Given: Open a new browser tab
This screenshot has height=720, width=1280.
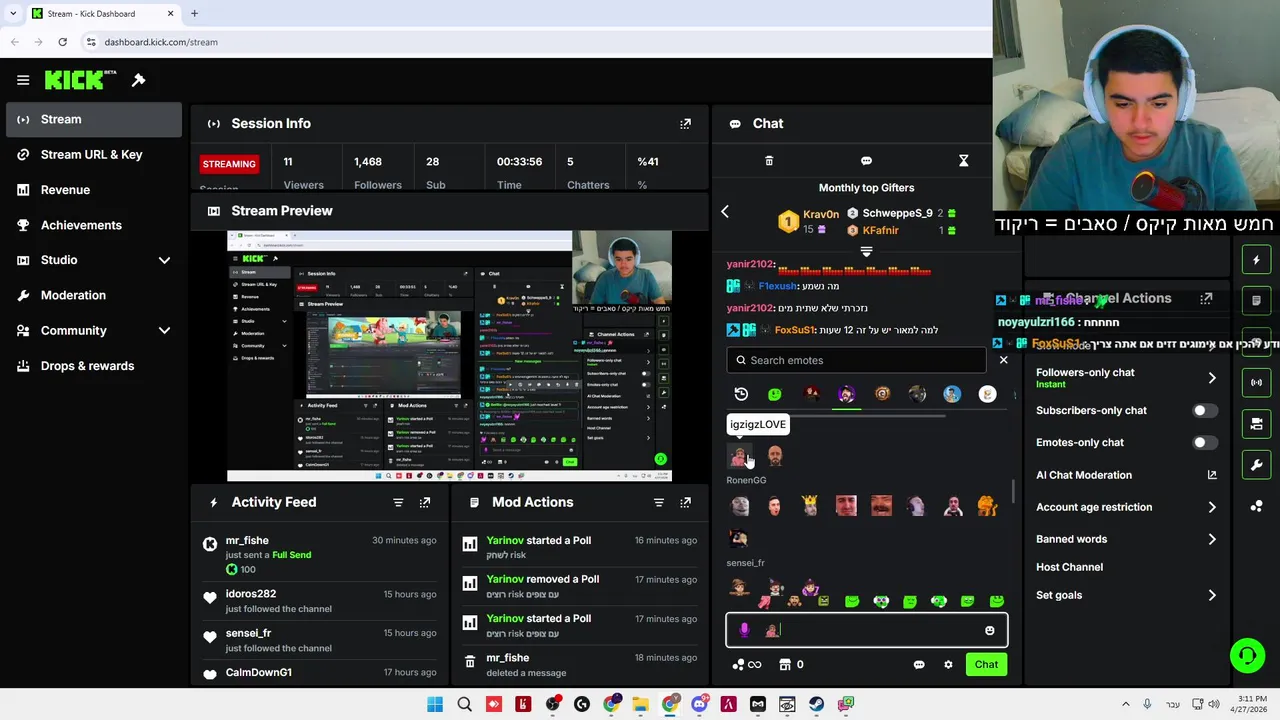Looking at the screenshot, I should pyautogui.click(x=194, y=14).
